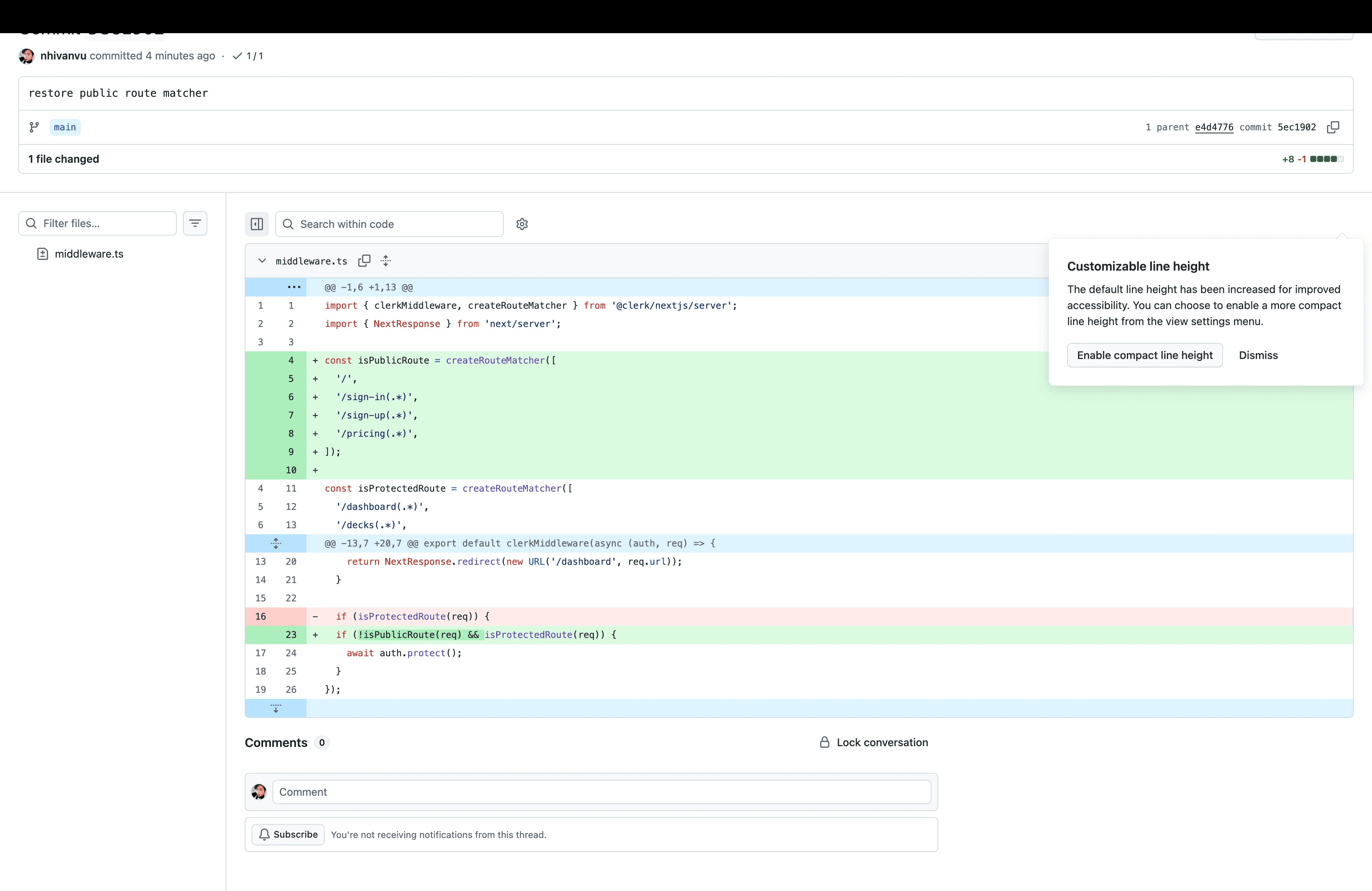Dismiss the line height popover

click(x=1258, y=356)
